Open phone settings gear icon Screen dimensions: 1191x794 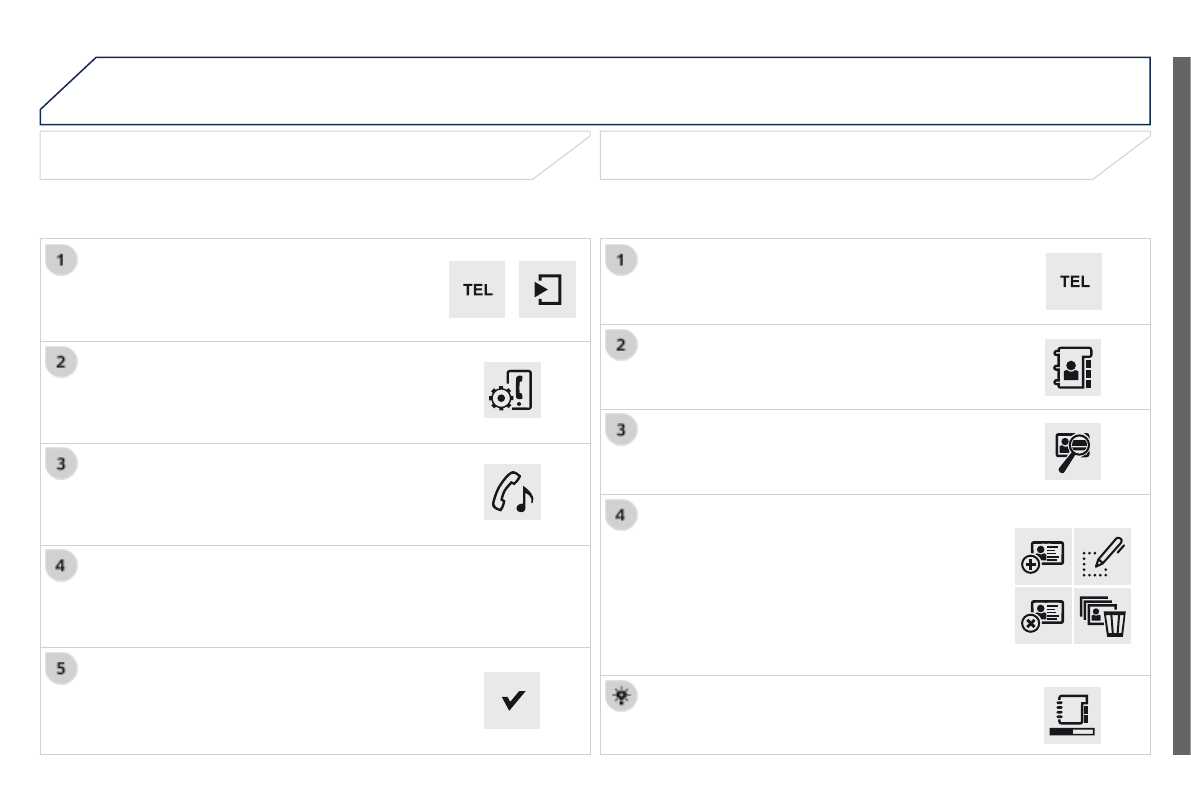click(512, 390)
